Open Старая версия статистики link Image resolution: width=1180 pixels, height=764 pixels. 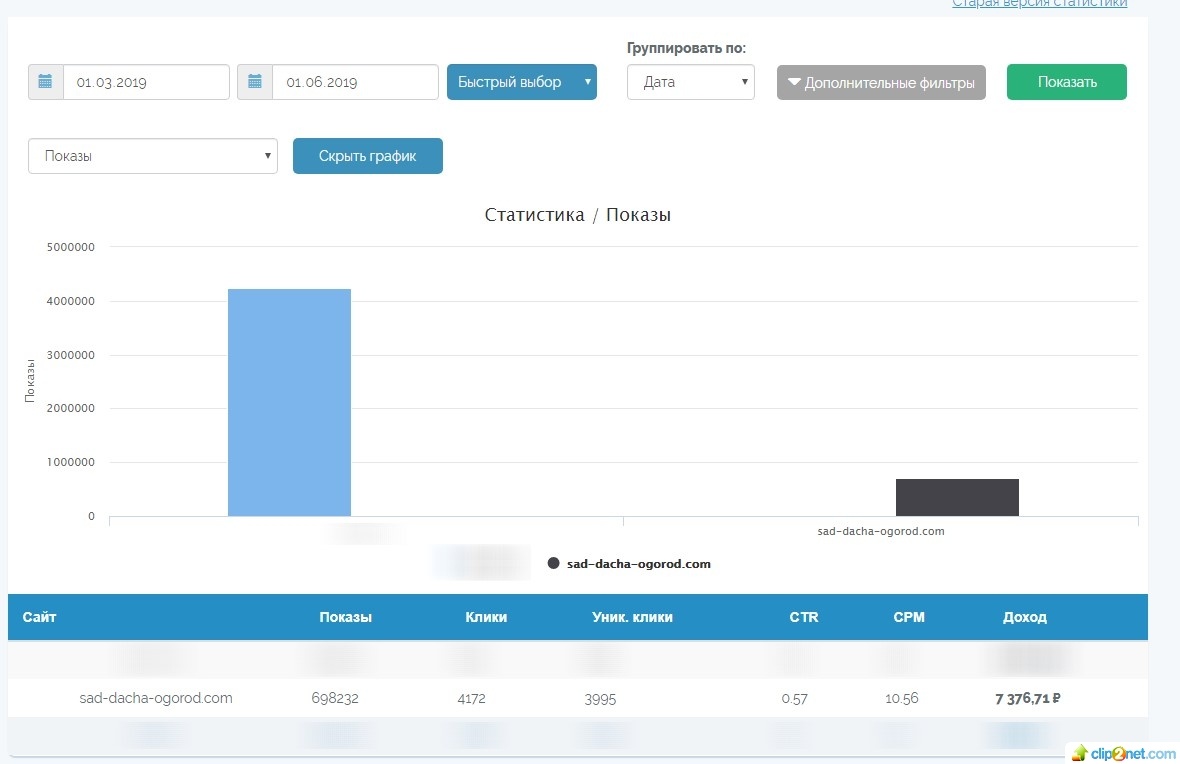click(1039, 4)
